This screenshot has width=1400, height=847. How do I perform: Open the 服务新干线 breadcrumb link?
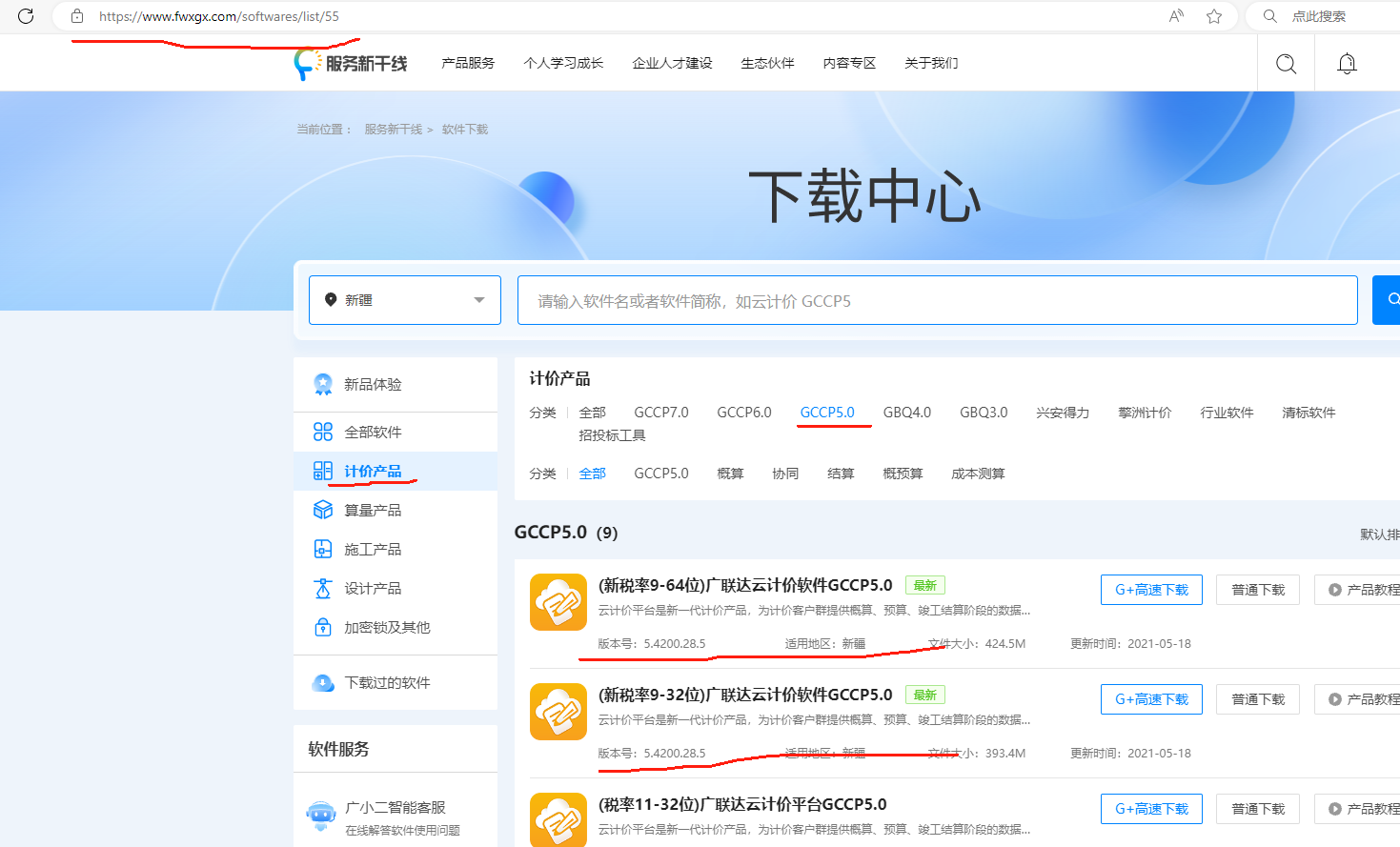coord(393,130)
